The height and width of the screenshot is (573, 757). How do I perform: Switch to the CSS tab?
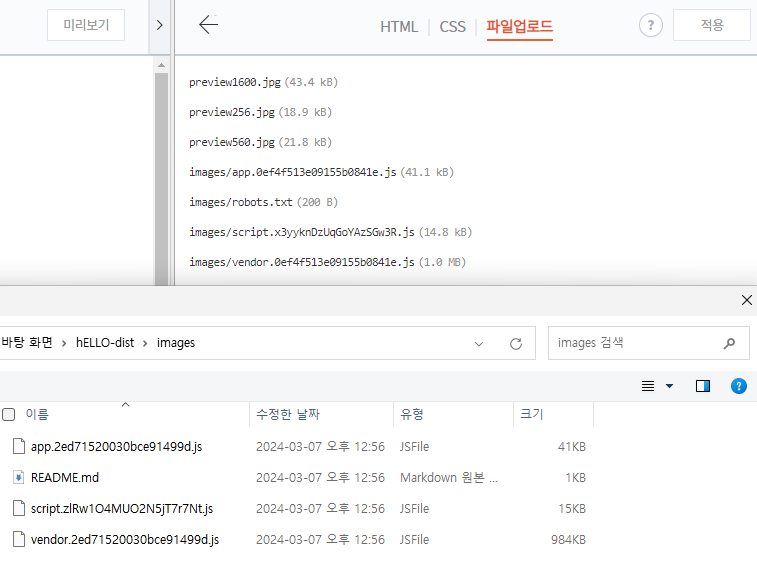[452, 27]
